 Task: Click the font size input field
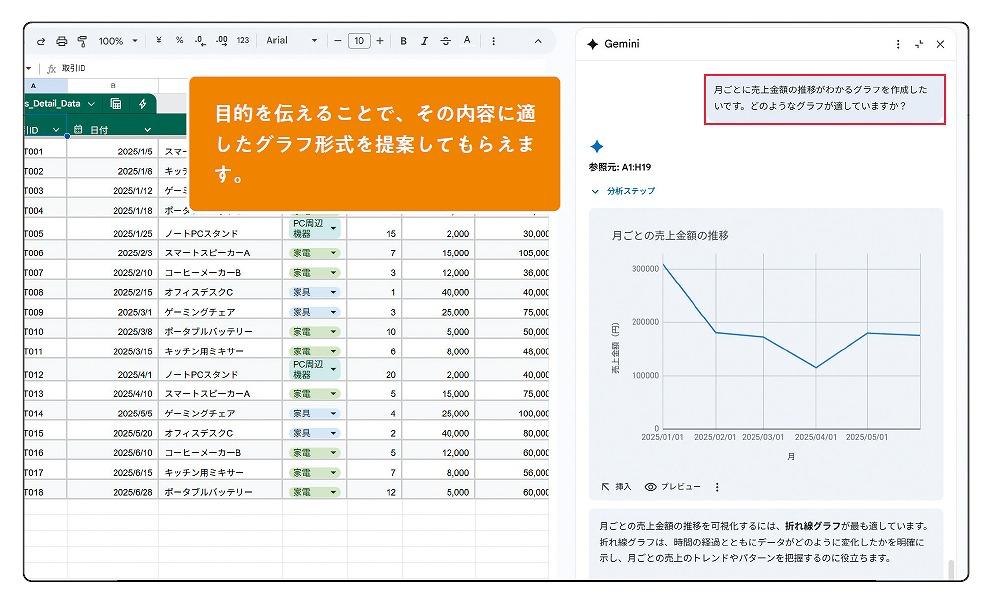(x=359, y=41)
